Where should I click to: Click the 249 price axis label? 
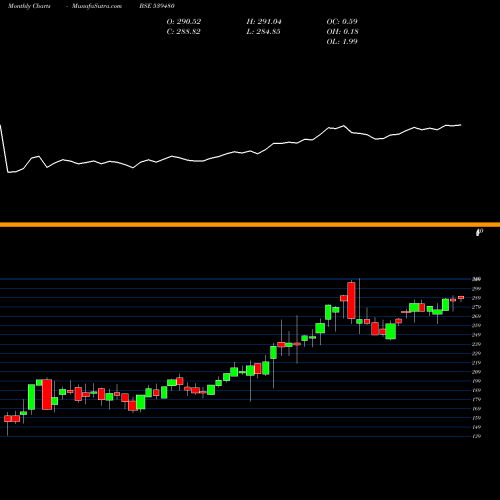click(x=477, y=335)
